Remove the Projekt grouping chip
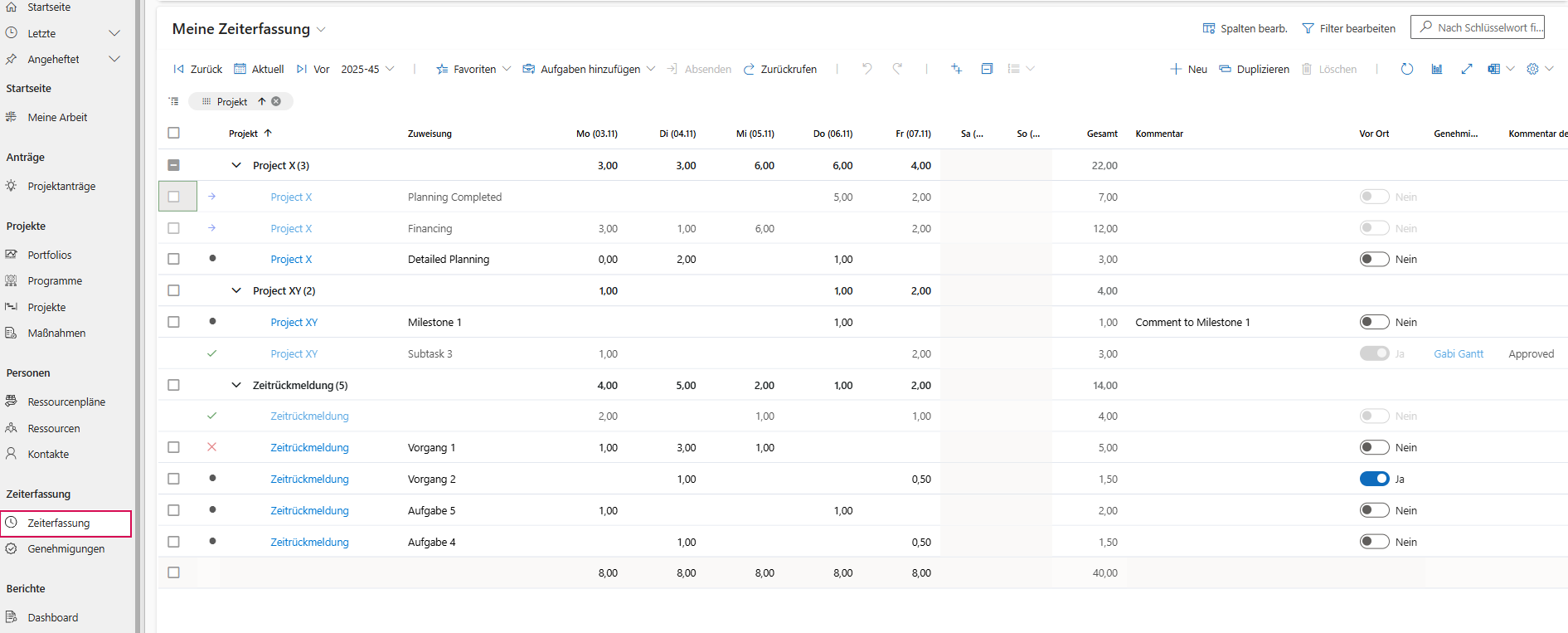Image resolution: width=1568 pixels, height=633 pixels. pos(276,101)
